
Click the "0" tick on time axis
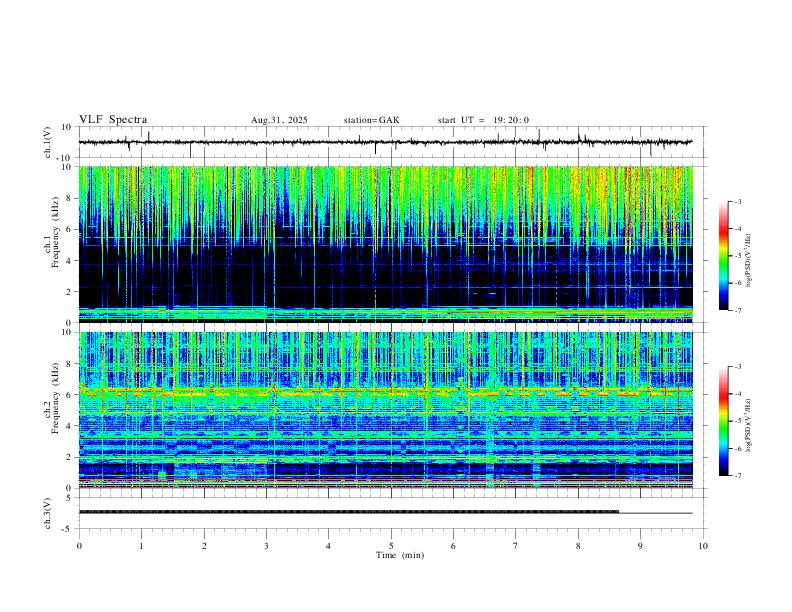79,546
